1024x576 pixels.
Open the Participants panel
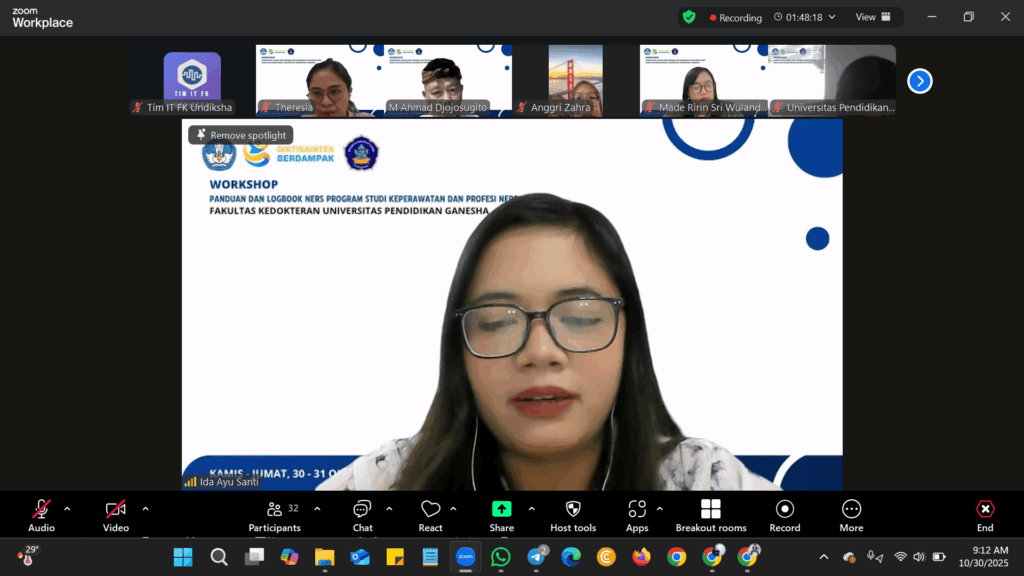[x=275, y=510]
